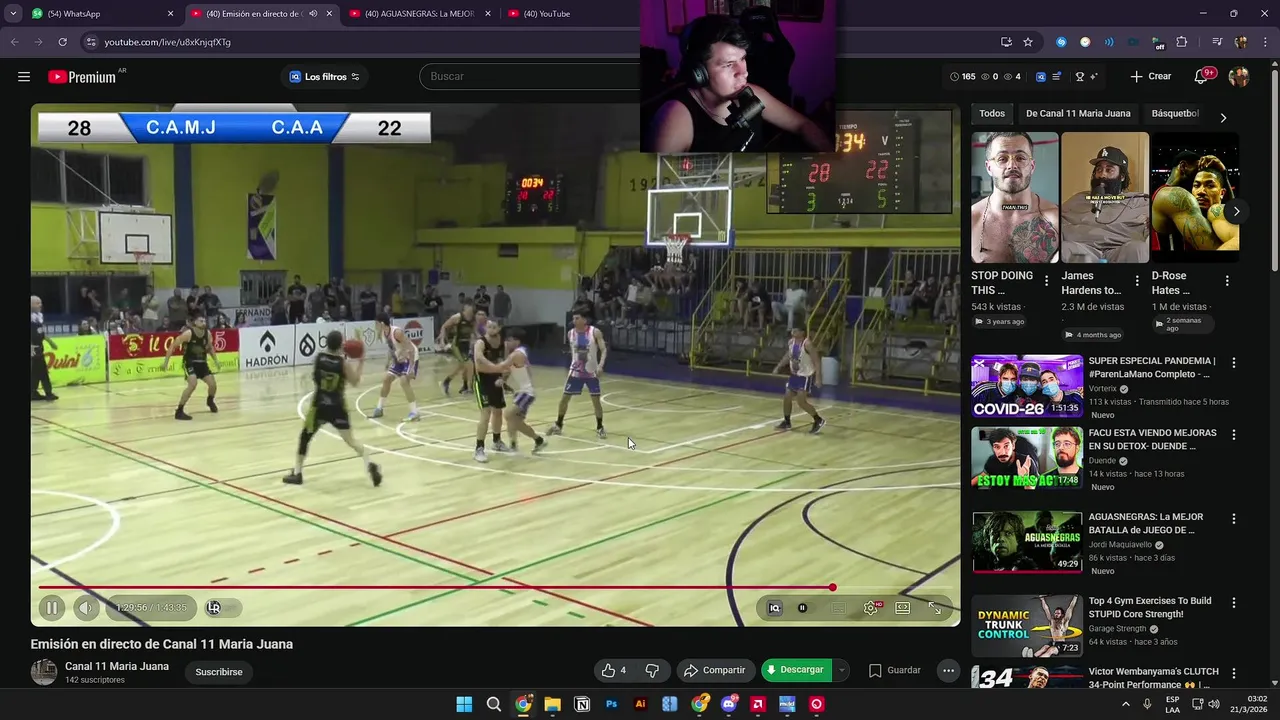Click 'Suscribirse' to subscribe to the channel
Image resolution: width=1280 pixels, height=720 pixels.
tap(219, 672)
